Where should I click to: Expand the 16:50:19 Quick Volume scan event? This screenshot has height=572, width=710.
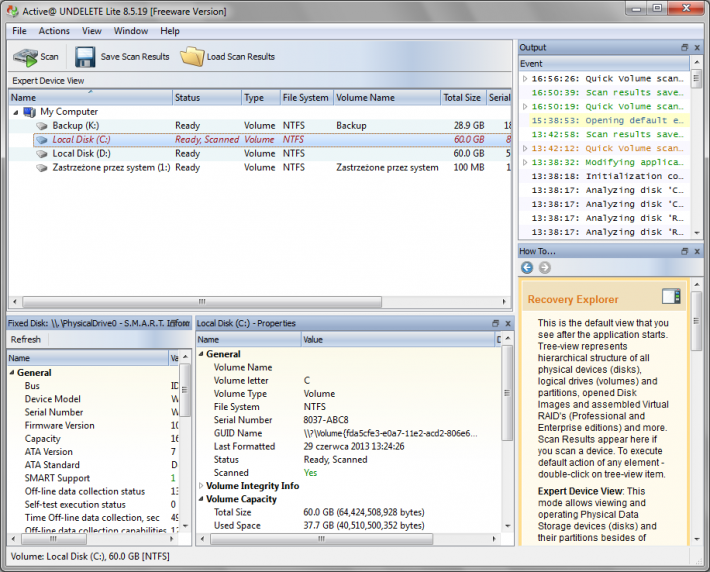pos(525,107)
